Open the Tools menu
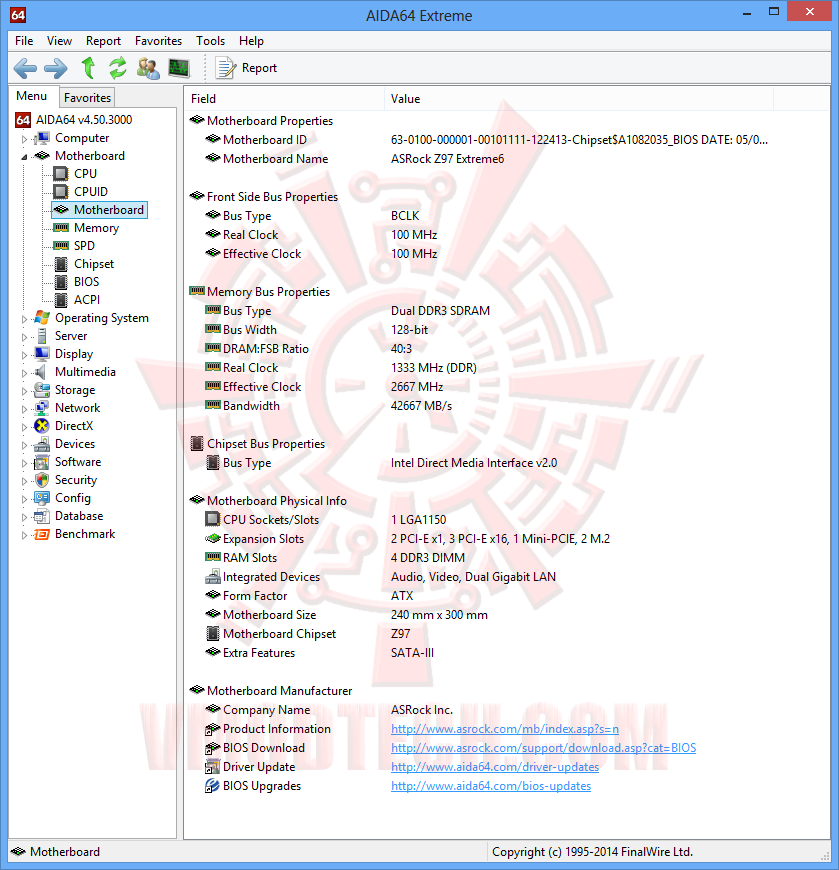Screen dimensions: 839x870 click(210, 41)
